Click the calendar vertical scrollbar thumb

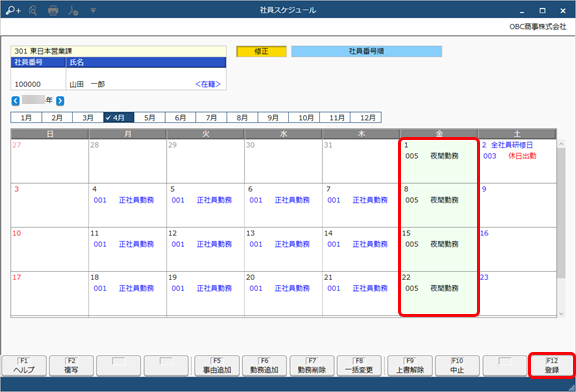coord(561,213)
